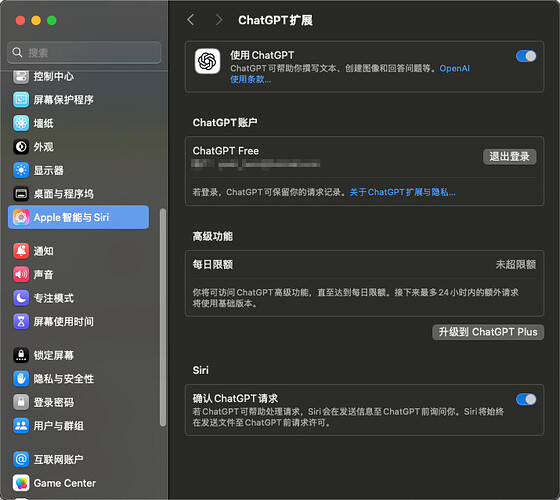Click the Apple Intelligence & Siri icon
560x500 pixels.
tap(21, 217)
